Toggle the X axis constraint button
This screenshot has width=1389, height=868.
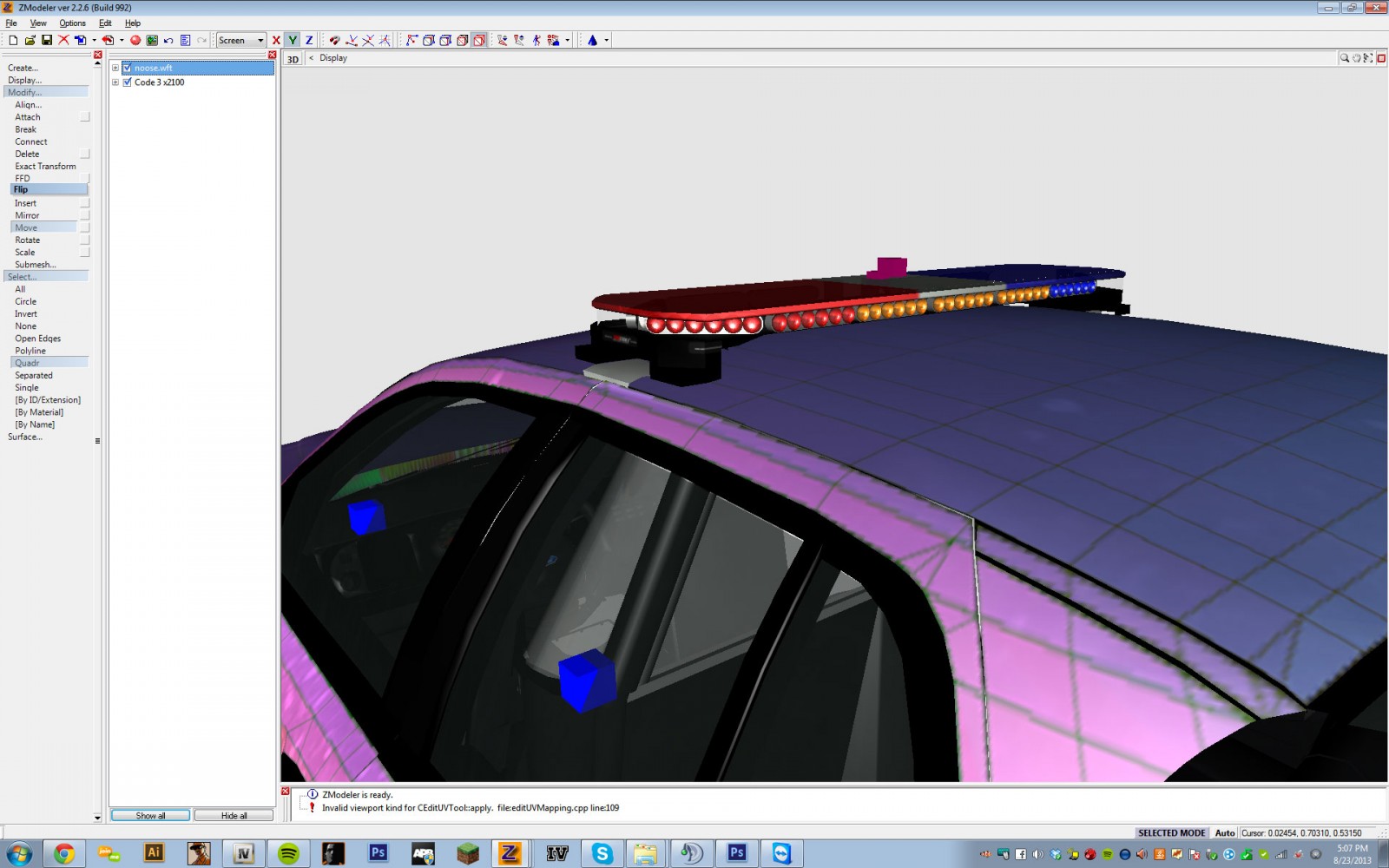coord(276,40)
